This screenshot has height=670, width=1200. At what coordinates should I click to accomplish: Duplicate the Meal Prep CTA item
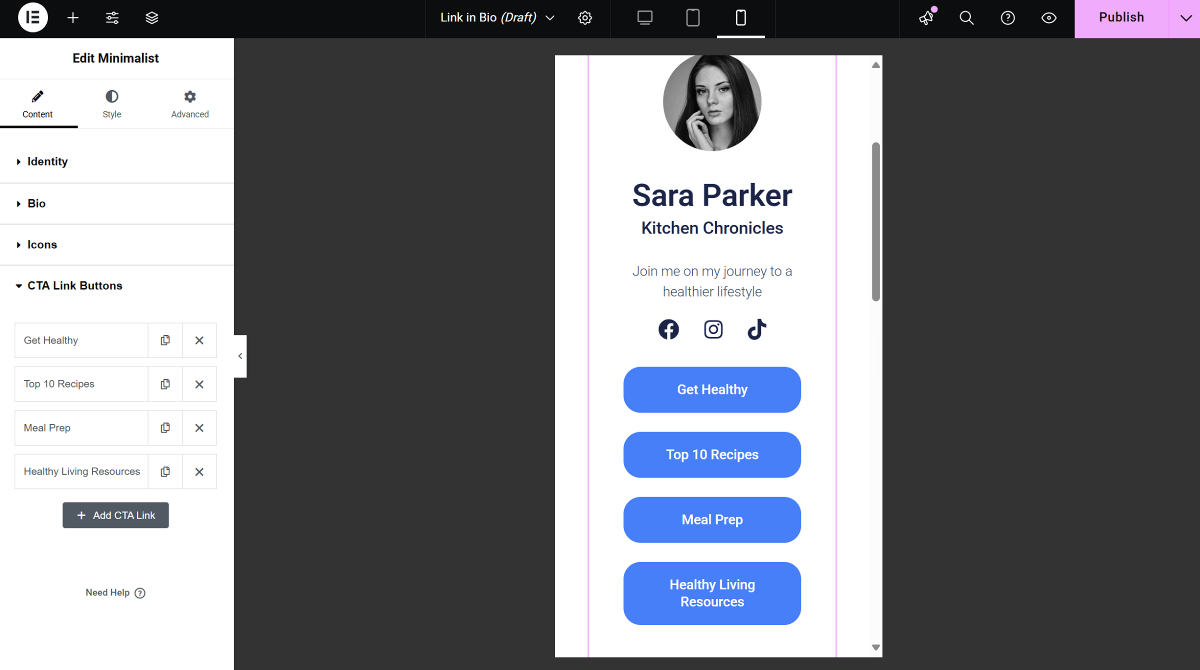165,428
